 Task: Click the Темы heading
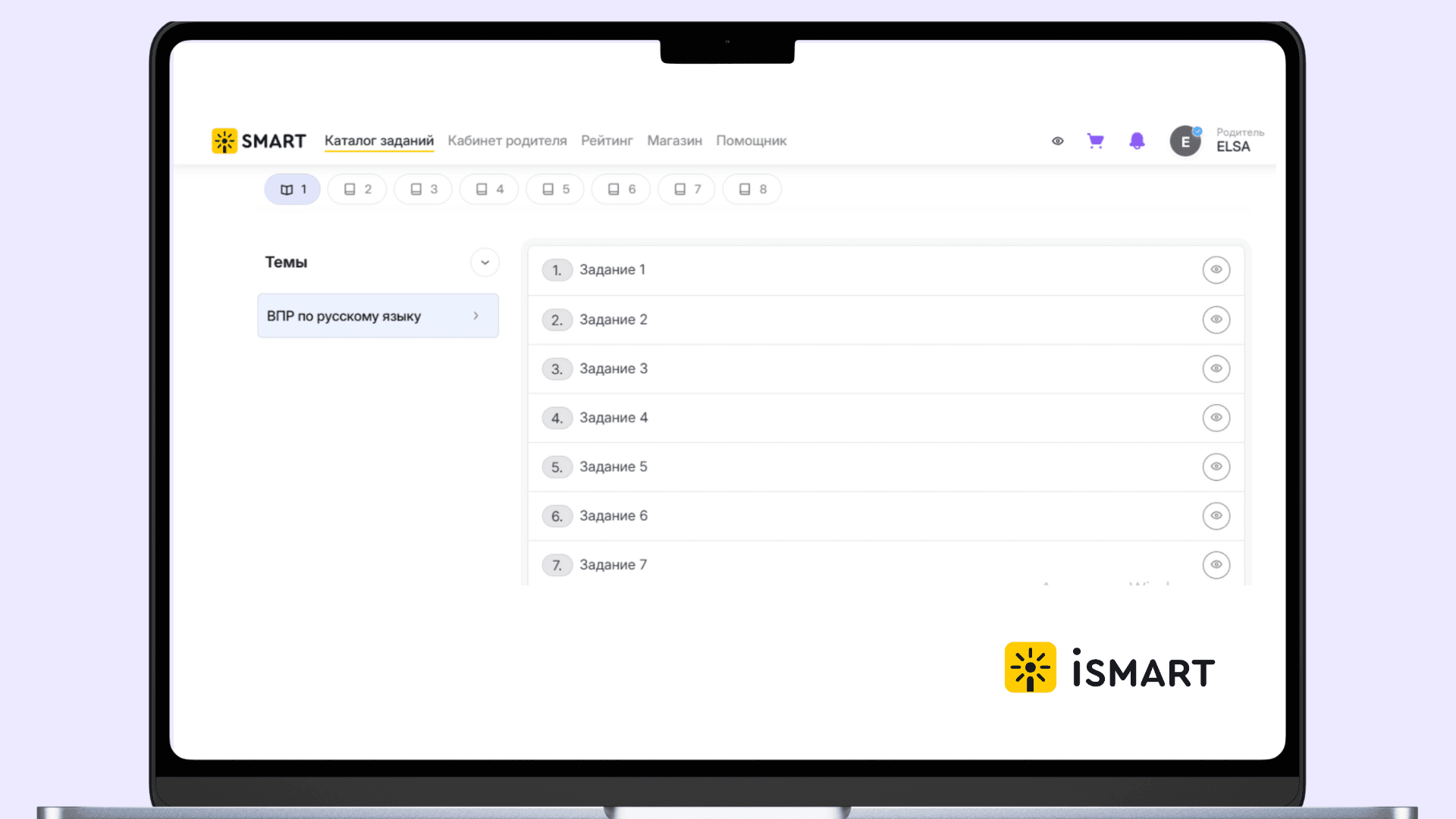tap(286, 262)
